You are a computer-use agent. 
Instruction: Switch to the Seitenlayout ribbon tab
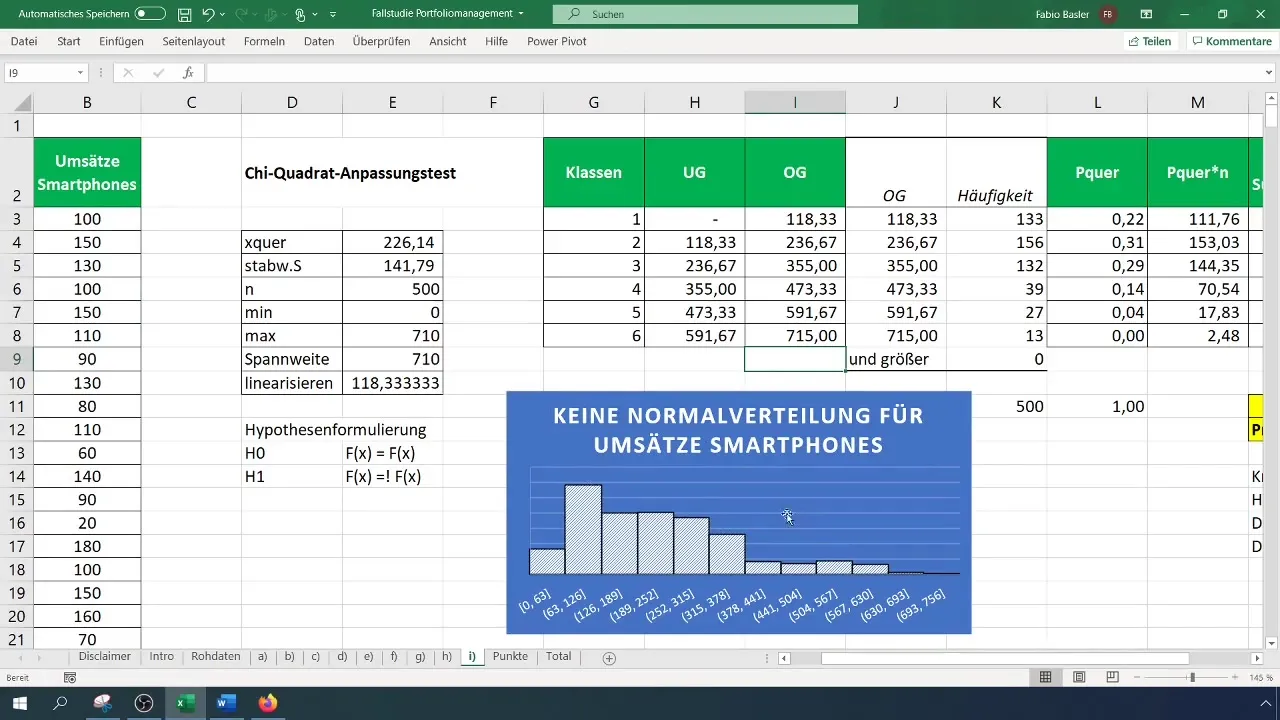coord(192,41)
